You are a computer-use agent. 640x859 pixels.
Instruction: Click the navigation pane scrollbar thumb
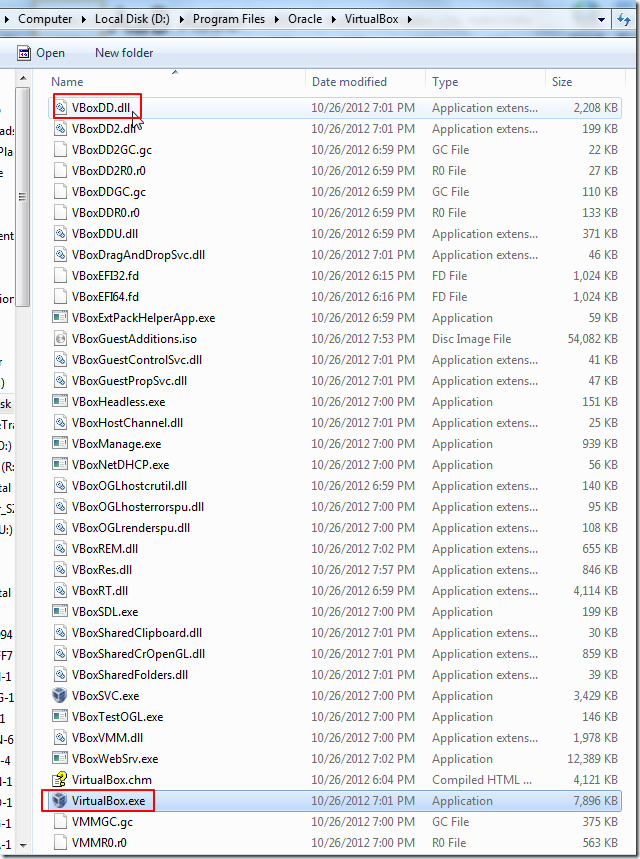tap(23, 197)
